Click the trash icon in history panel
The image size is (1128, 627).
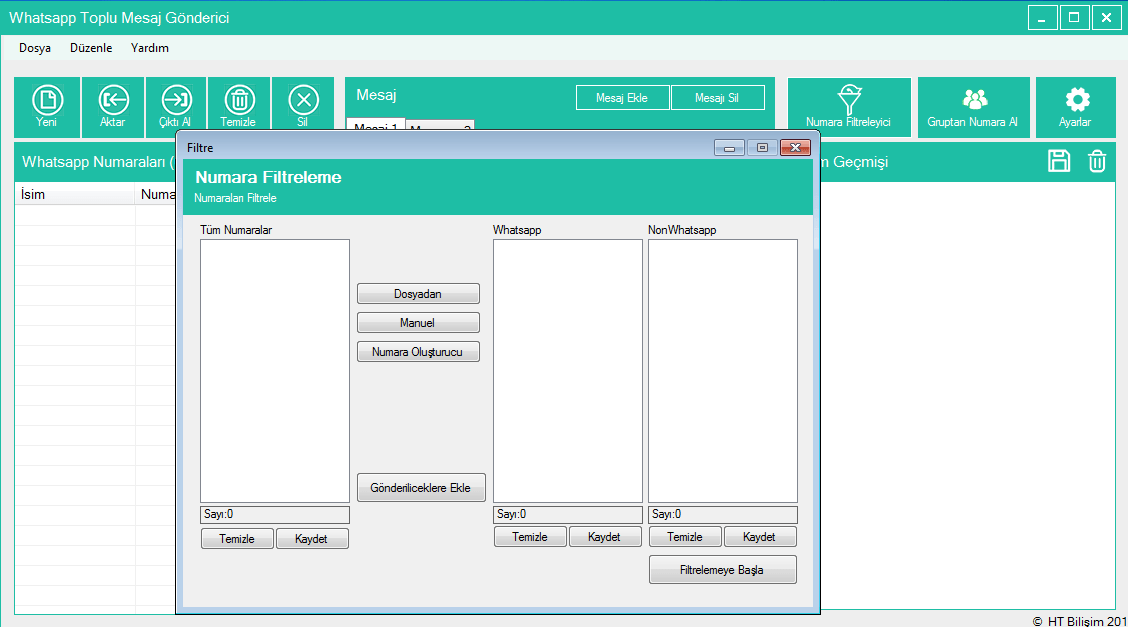tap(1097, 161)
